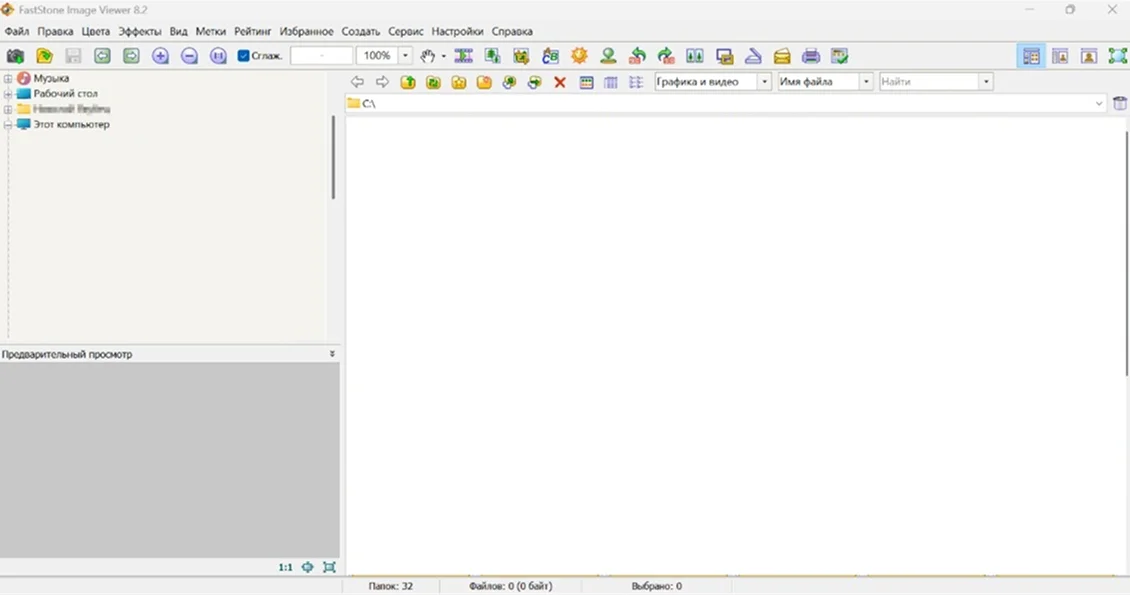Click the preview full-screen corners icon
1130x595 pixels.
[x=329, y=568]
